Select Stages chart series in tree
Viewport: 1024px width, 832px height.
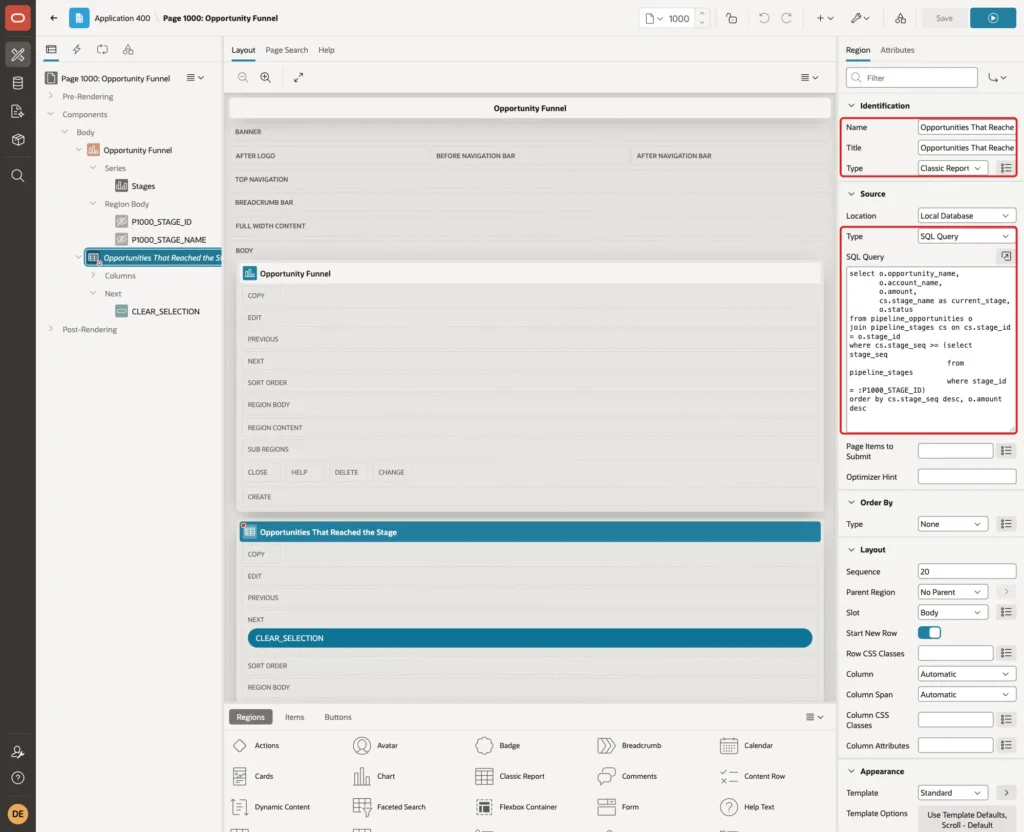tap(143, 186)
